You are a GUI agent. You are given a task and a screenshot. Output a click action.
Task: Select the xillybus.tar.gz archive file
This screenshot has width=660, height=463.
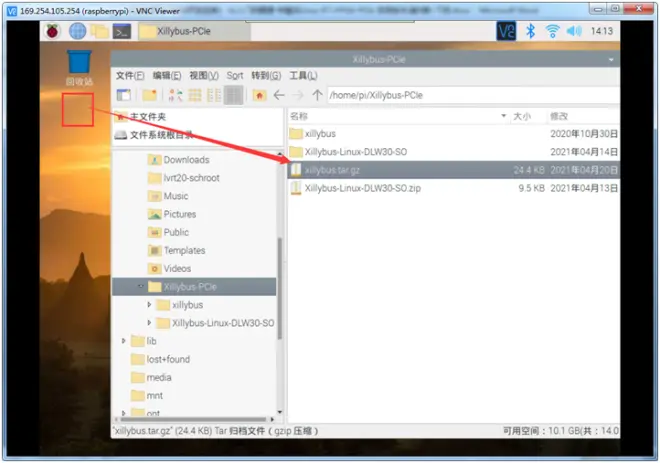click(454, 170)
